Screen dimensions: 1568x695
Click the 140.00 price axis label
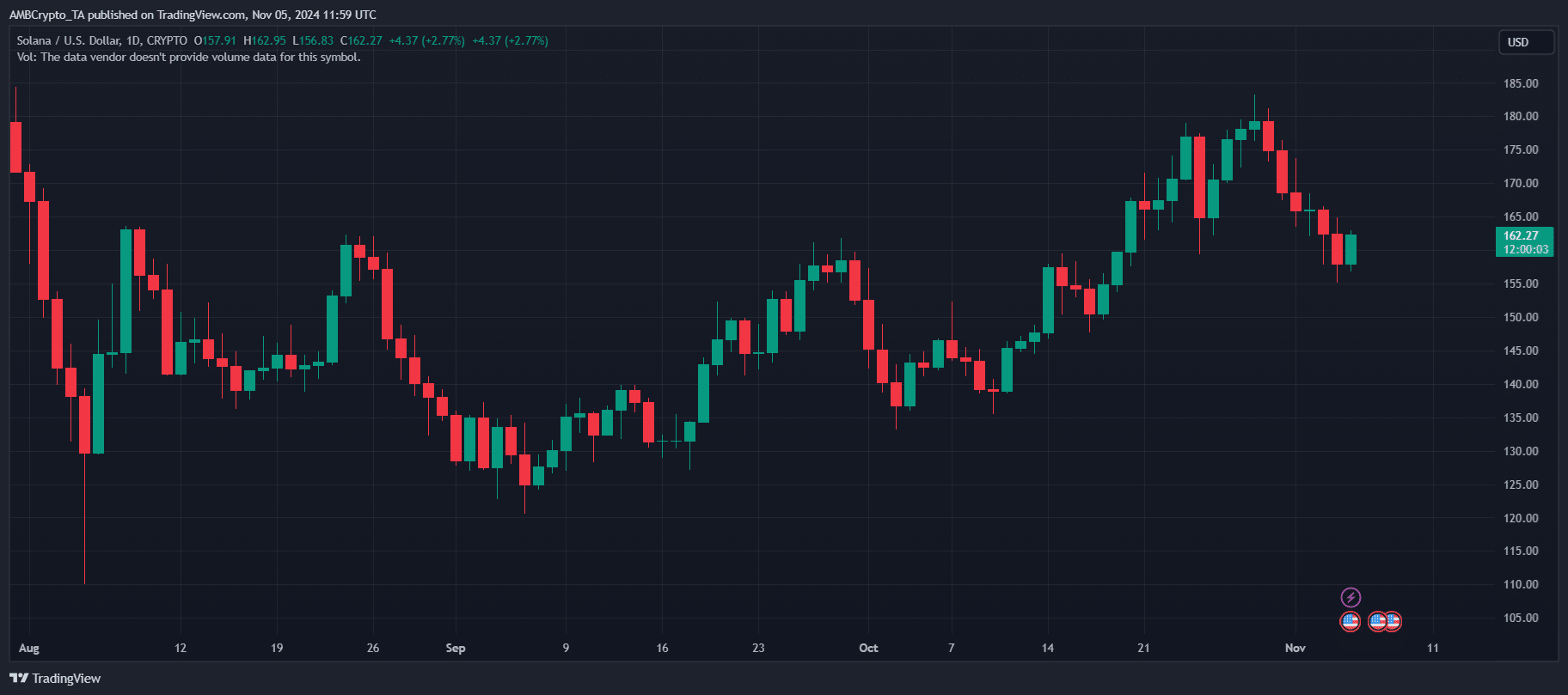point(1521,384)
